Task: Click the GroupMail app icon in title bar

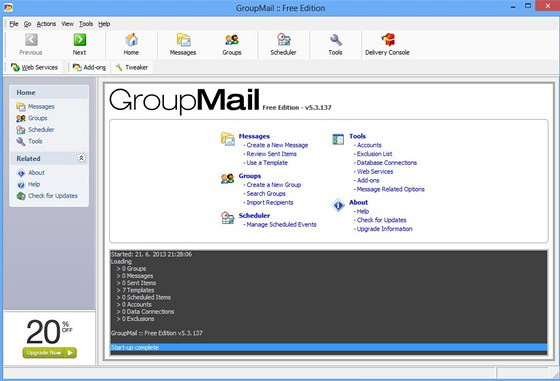Action: [x=8, y=7]
